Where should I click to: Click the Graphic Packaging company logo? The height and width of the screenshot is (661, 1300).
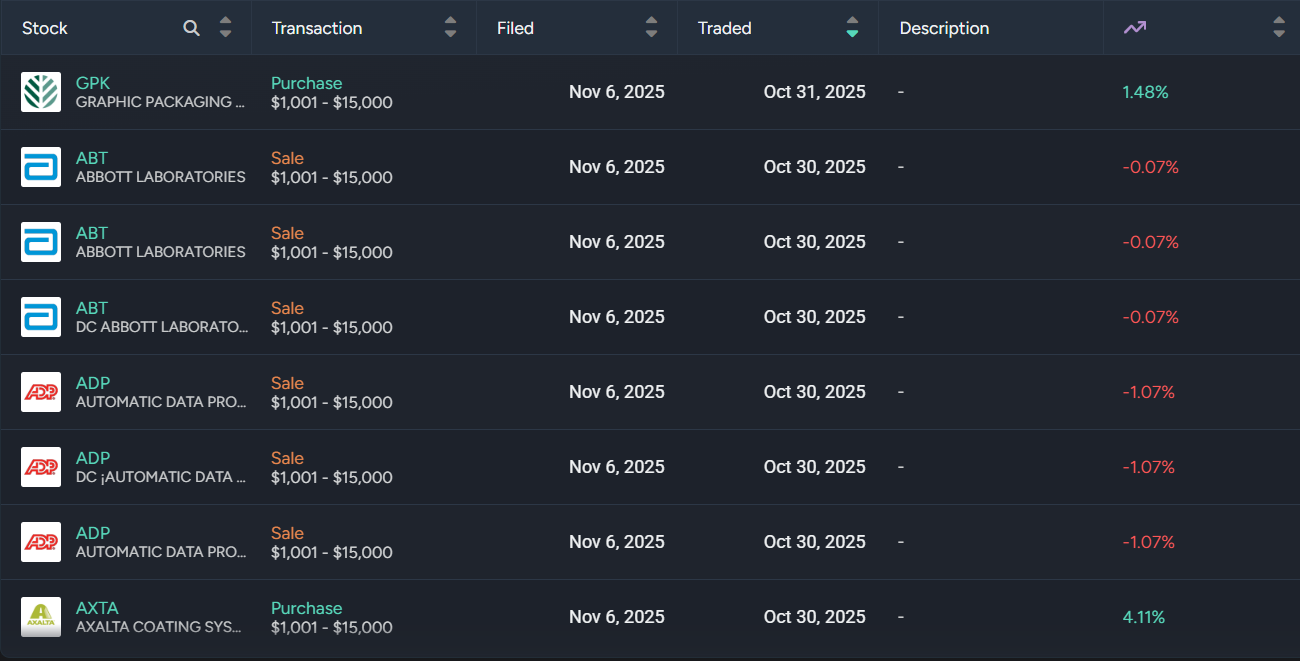click(x=41, y=92)
